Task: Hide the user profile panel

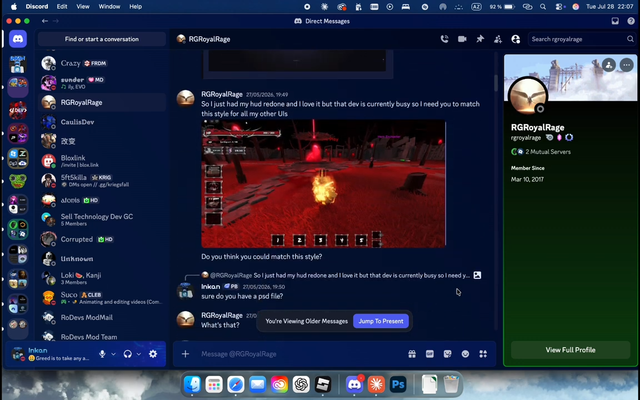Action: click(516, 39)
